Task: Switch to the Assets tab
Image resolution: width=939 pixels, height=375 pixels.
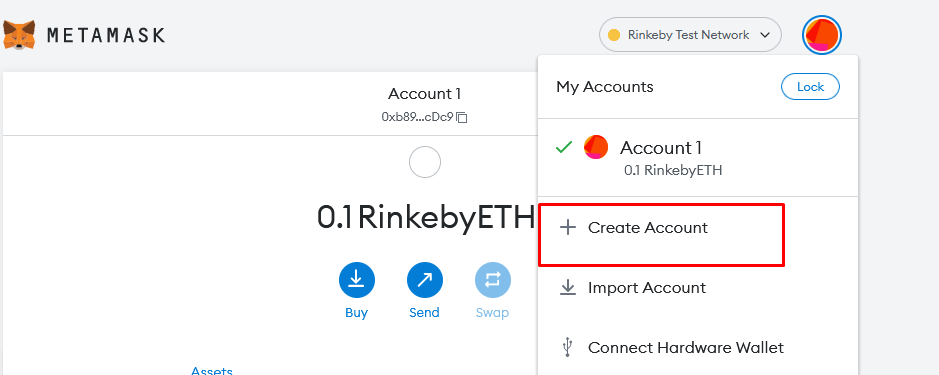Action: (211, 370)
